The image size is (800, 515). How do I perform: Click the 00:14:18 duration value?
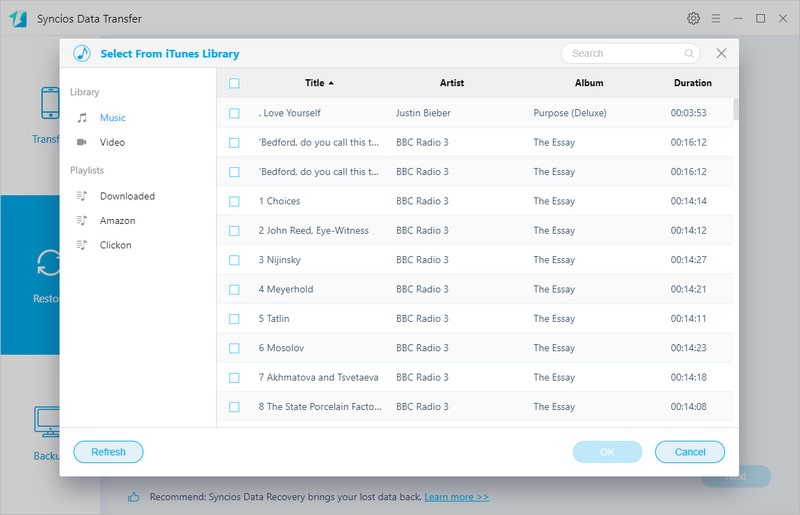pos(688,377)
